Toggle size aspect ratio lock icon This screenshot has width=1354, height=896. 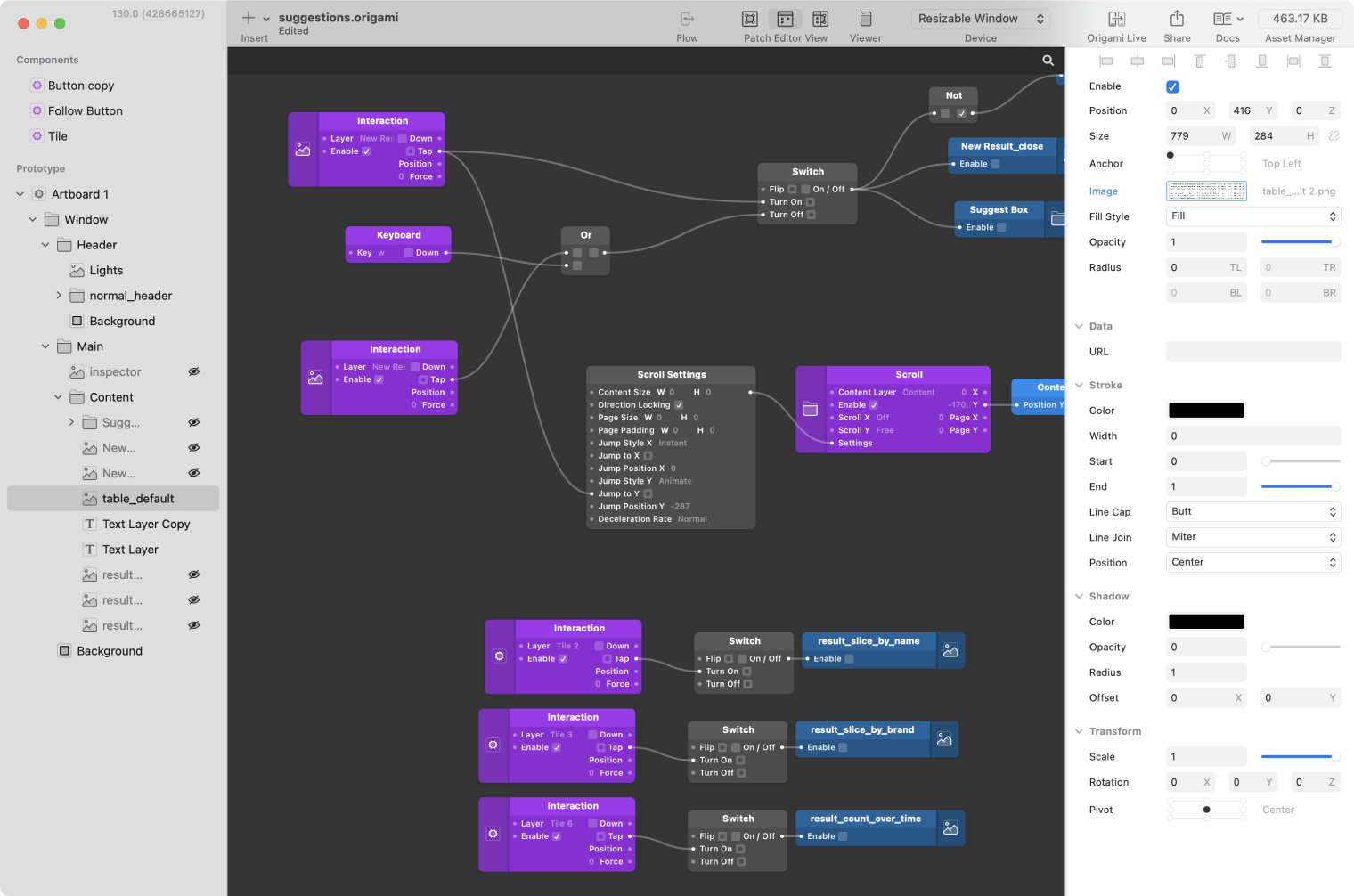pyautogui.click(x=1334, y=136)
